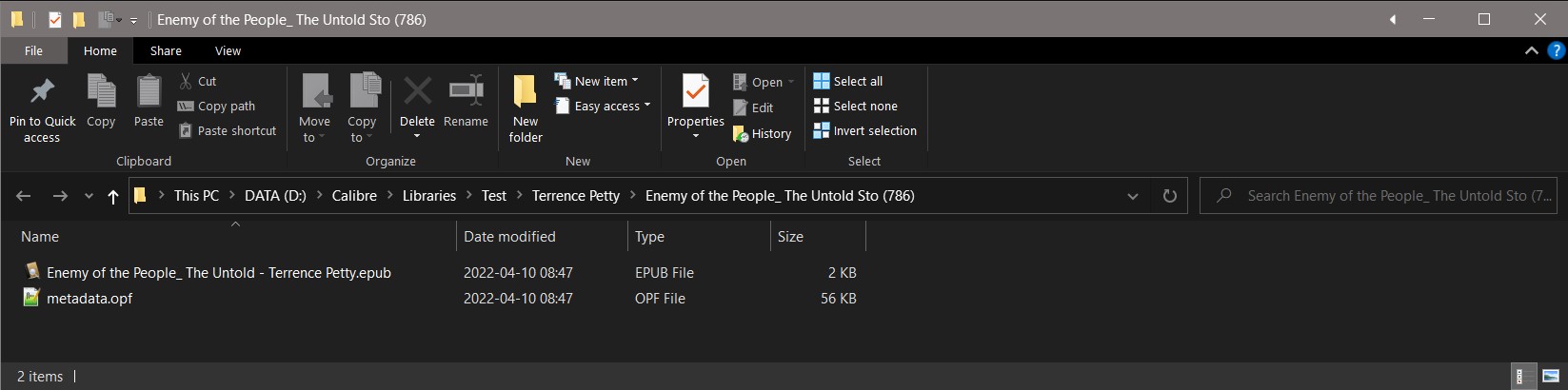Create a New folder from ribbon

525,93
